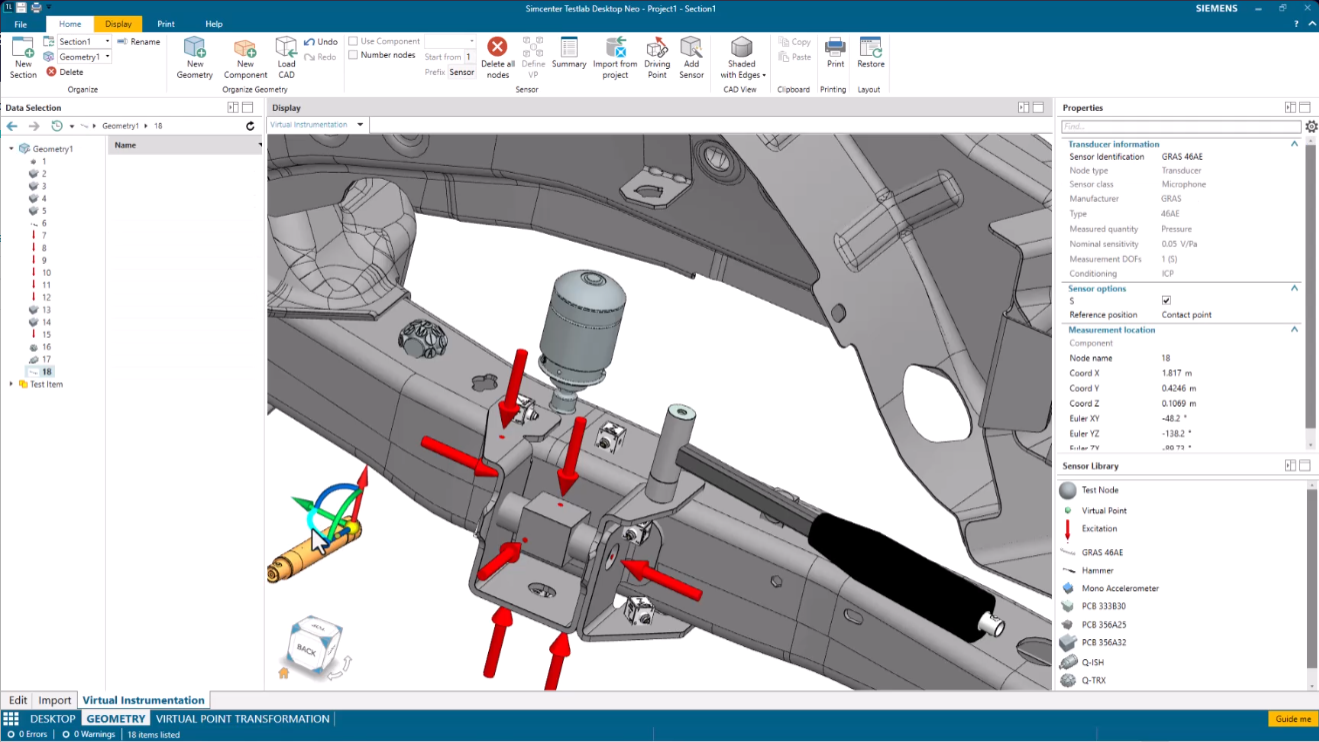The image size is (1319, 742).
Task: Click Import from project icon
Action: click(x=615, y=47)
